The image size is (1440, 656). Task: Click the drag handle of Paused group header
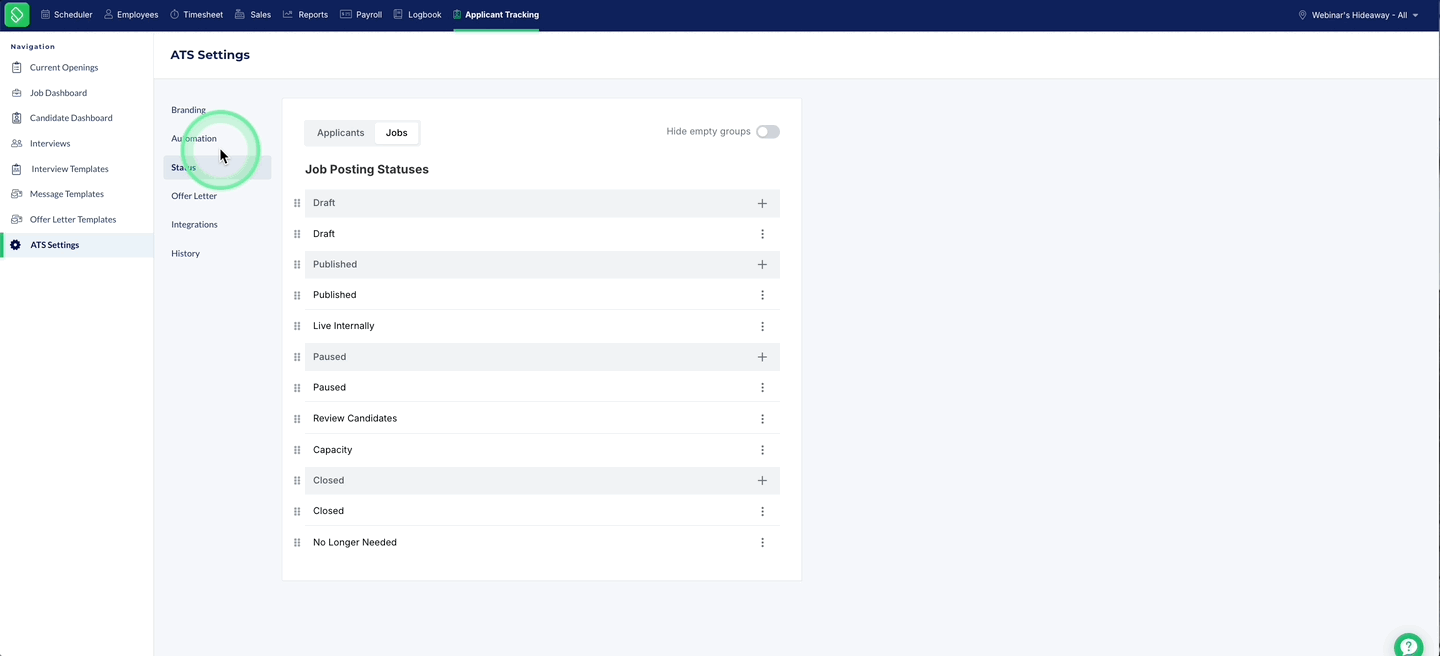coord(297,357)
